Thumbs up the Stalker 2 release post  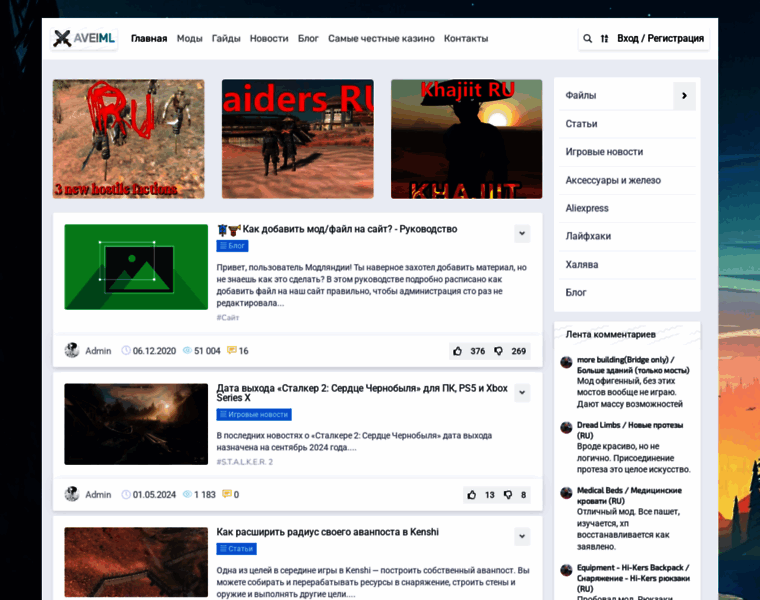pyautogui.click(x=471, y=494)
